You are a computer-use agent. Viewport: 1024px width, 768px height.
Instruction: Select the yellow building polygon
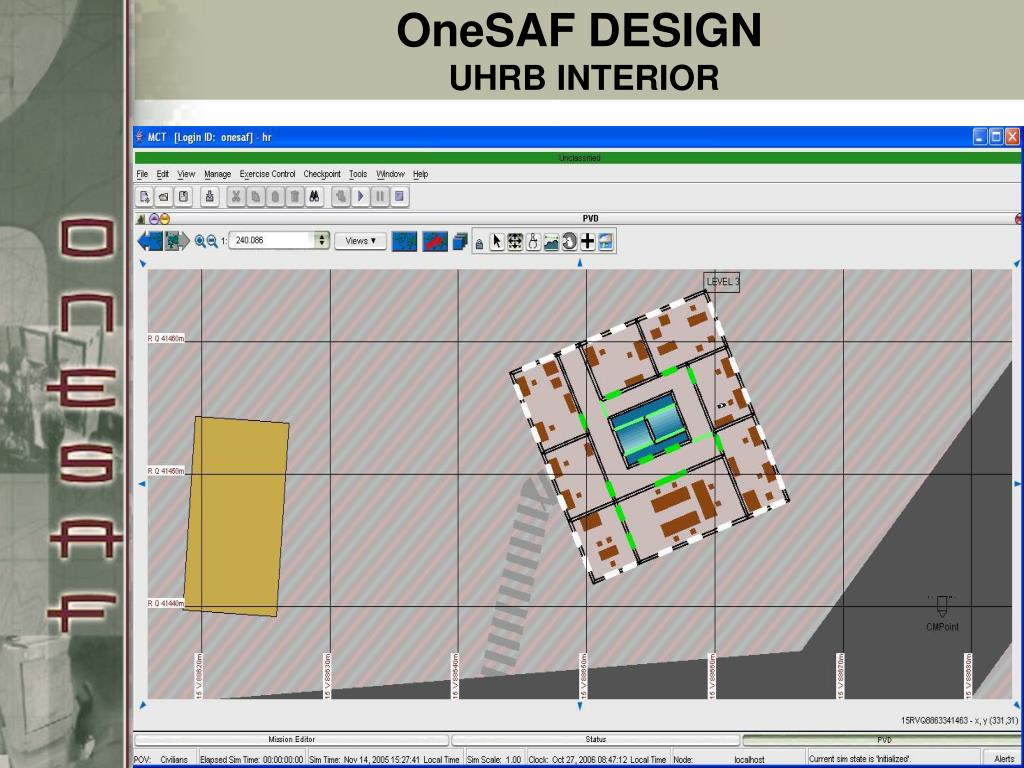(236, 516)
